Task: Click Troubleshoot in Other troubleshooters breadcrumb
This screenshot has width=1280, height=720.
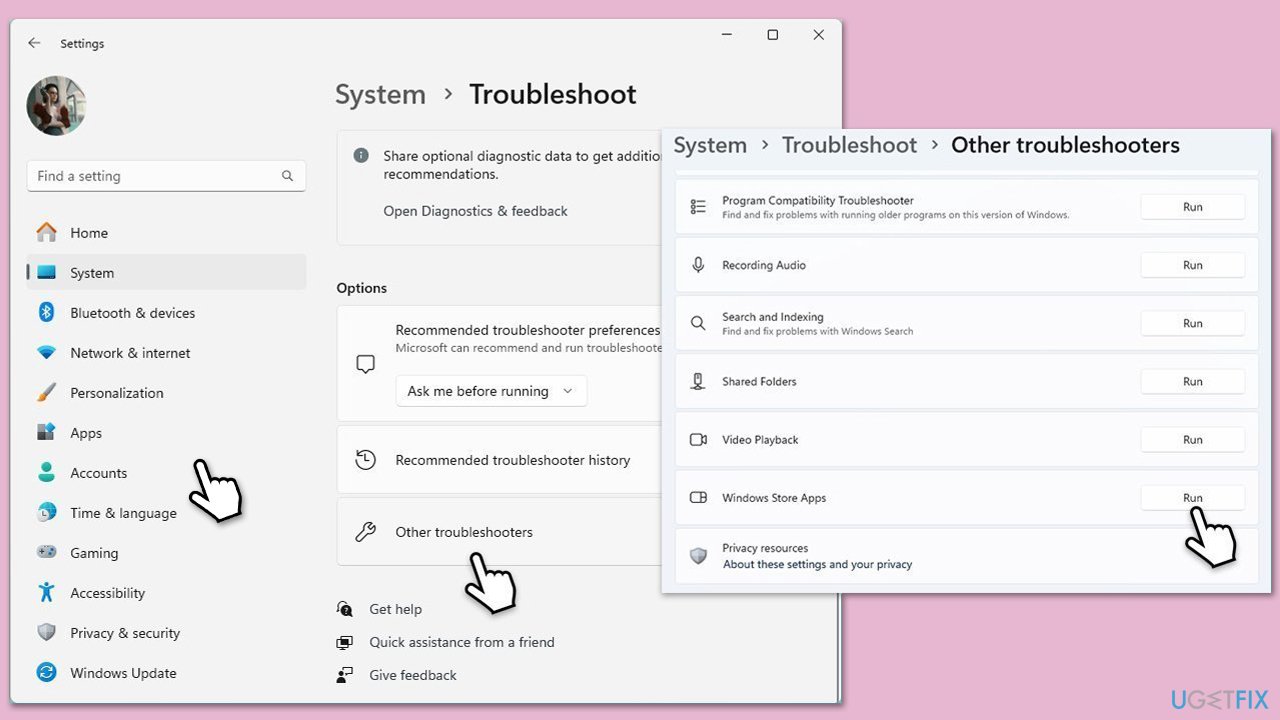Action: pyautogui.click(x=849, y=145)
